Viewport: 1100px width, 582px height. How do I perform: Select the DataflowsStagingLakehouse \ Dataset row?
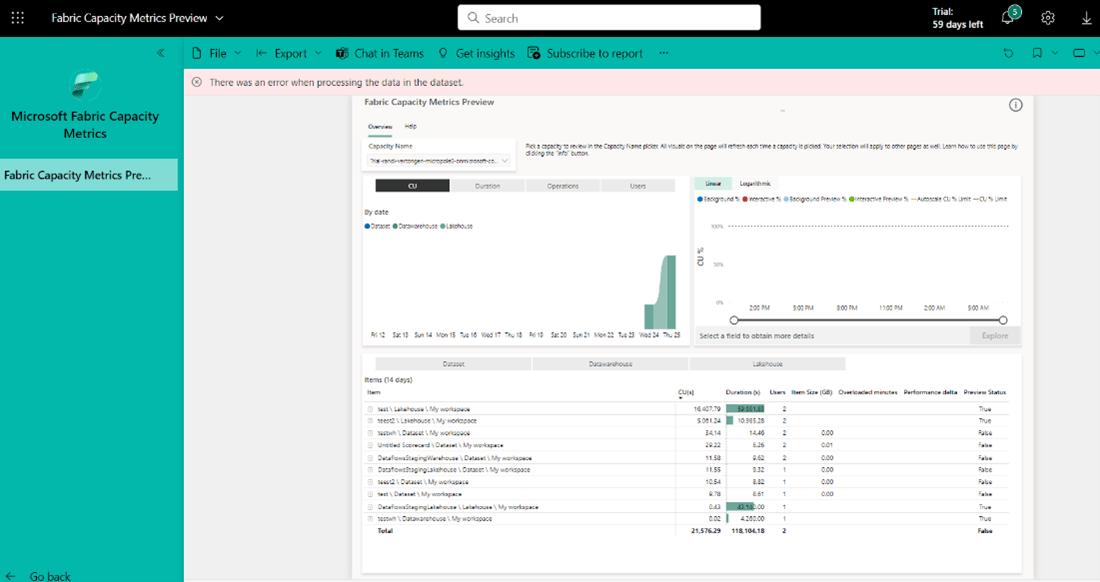(x=688, y=470)
